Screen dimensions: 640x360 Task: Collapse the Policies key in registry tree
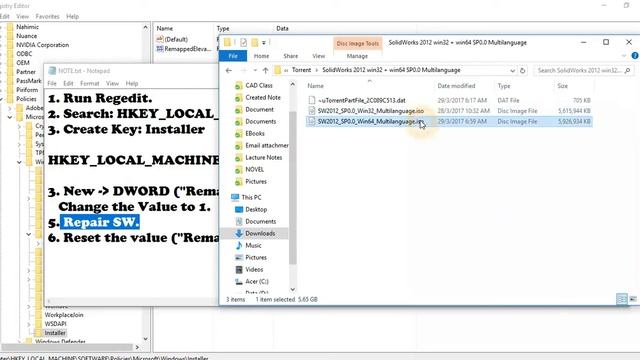pos(1,99)
